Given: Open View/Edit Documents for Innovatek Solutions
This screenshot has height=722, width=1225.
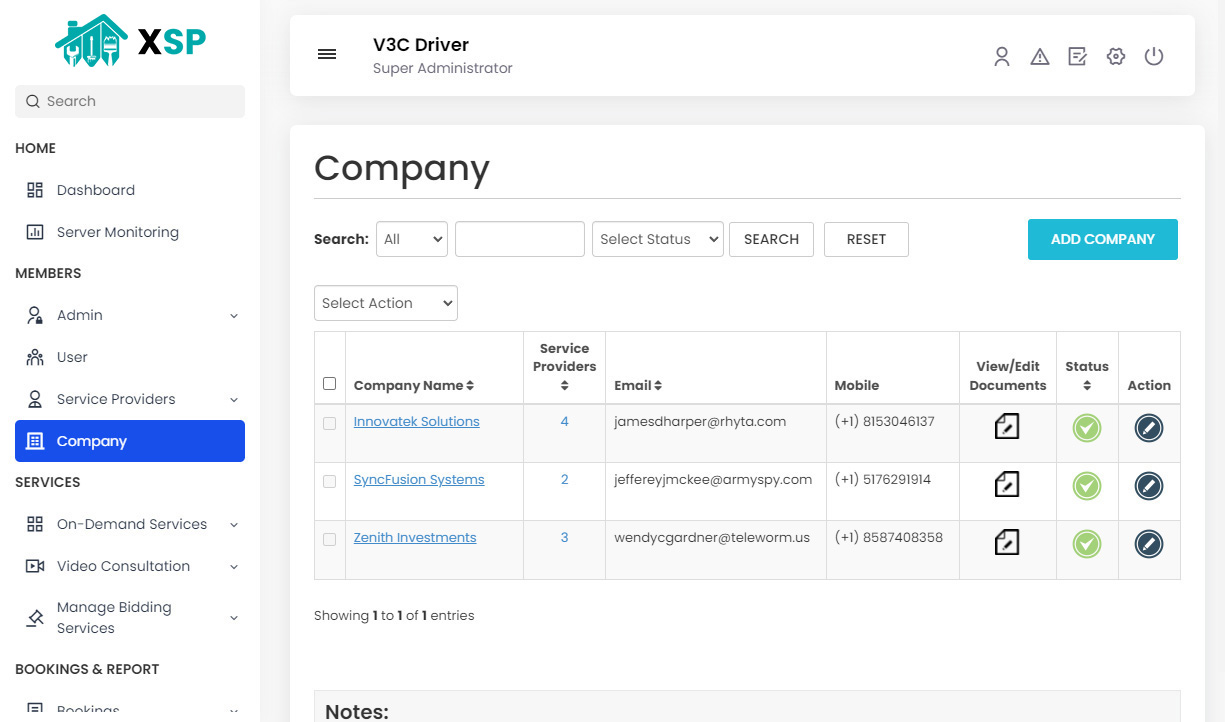Looking at the screenshot, I should pyautogui.click(x=1007, y=426).
